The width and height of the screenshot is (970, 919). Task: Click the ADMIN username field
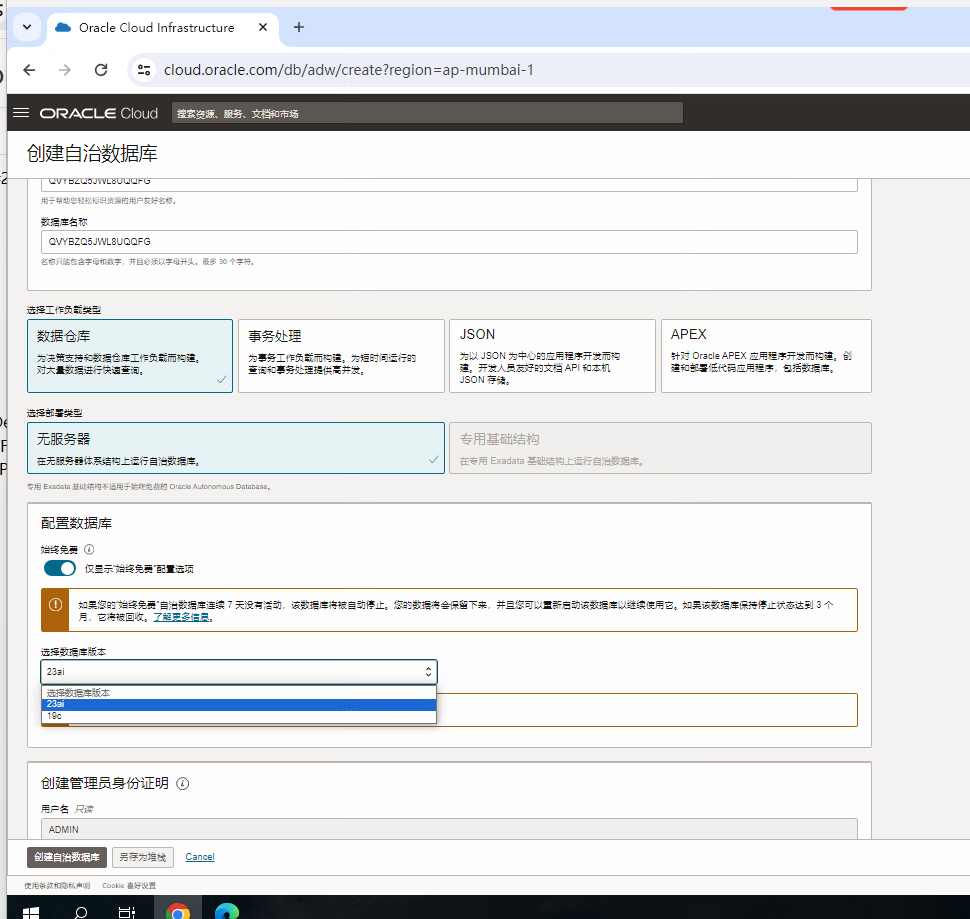(x=449, y=829)
